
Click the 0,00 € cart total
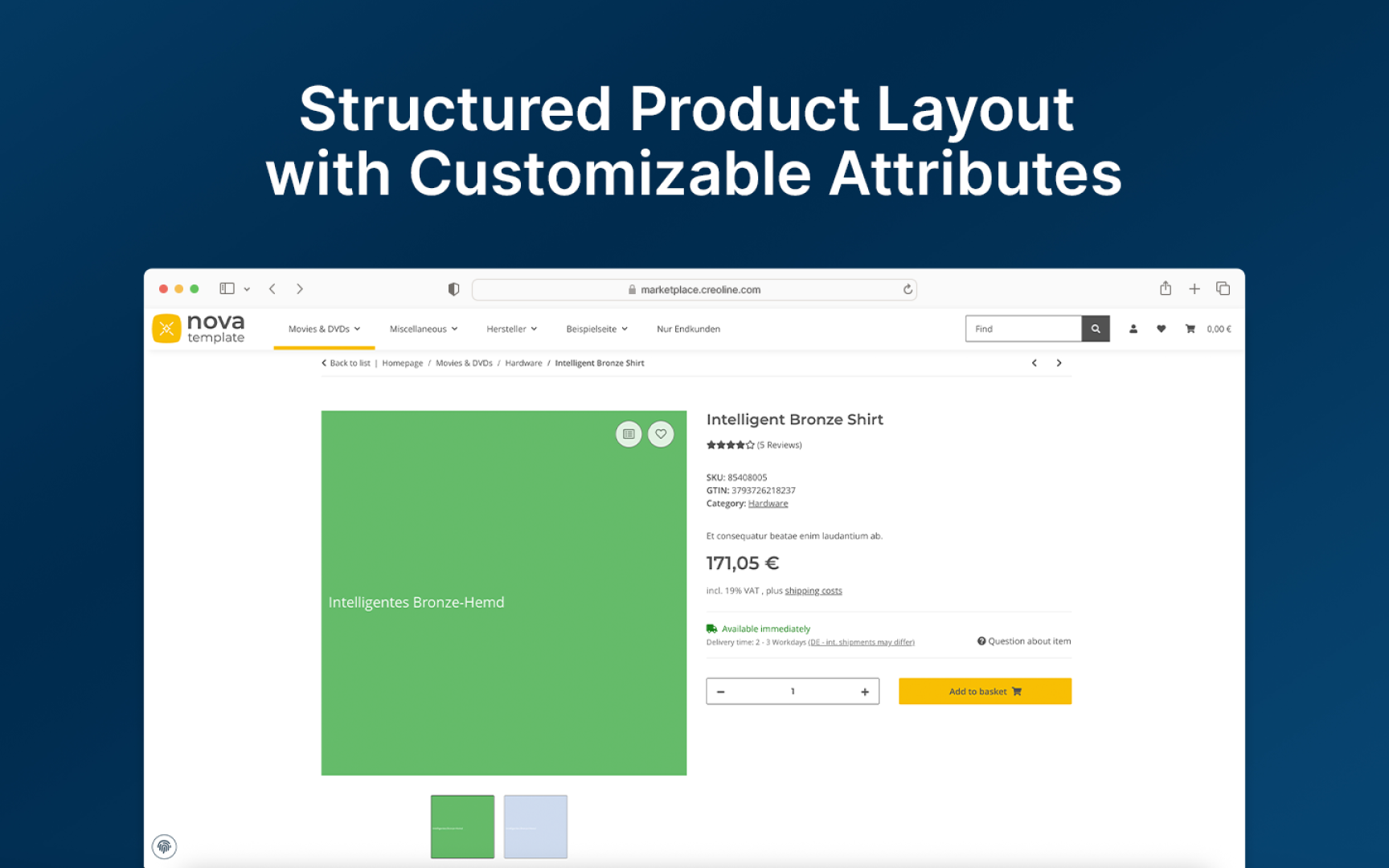coord(1219,329)
